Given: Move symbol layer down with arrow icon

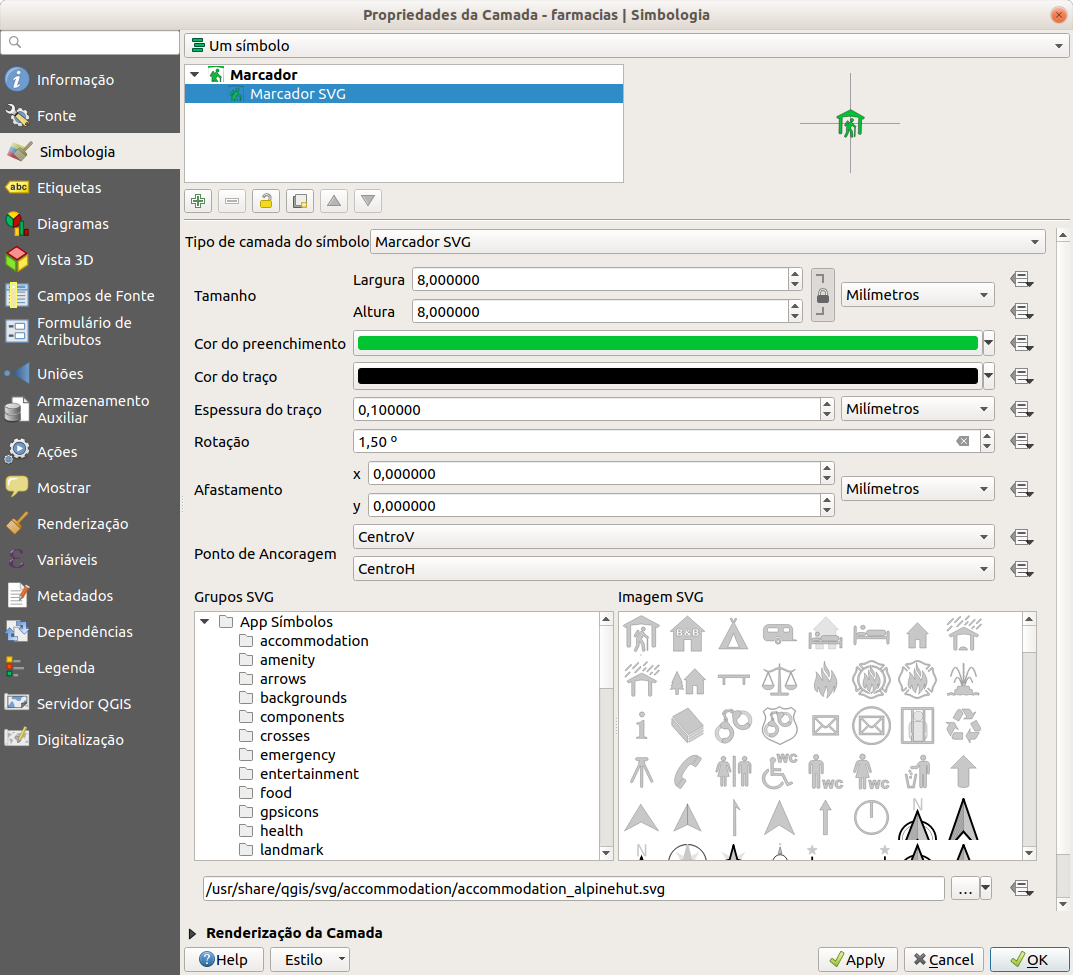Looking at the screenshot, I should click(368, 201).
